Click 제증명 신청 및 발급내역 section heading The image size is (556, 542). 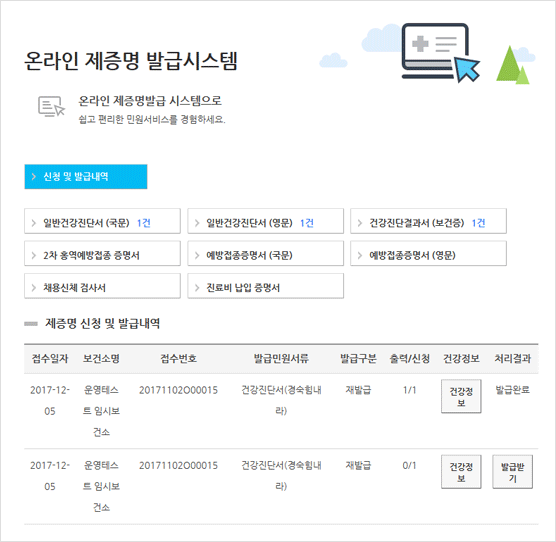[102, 323]
